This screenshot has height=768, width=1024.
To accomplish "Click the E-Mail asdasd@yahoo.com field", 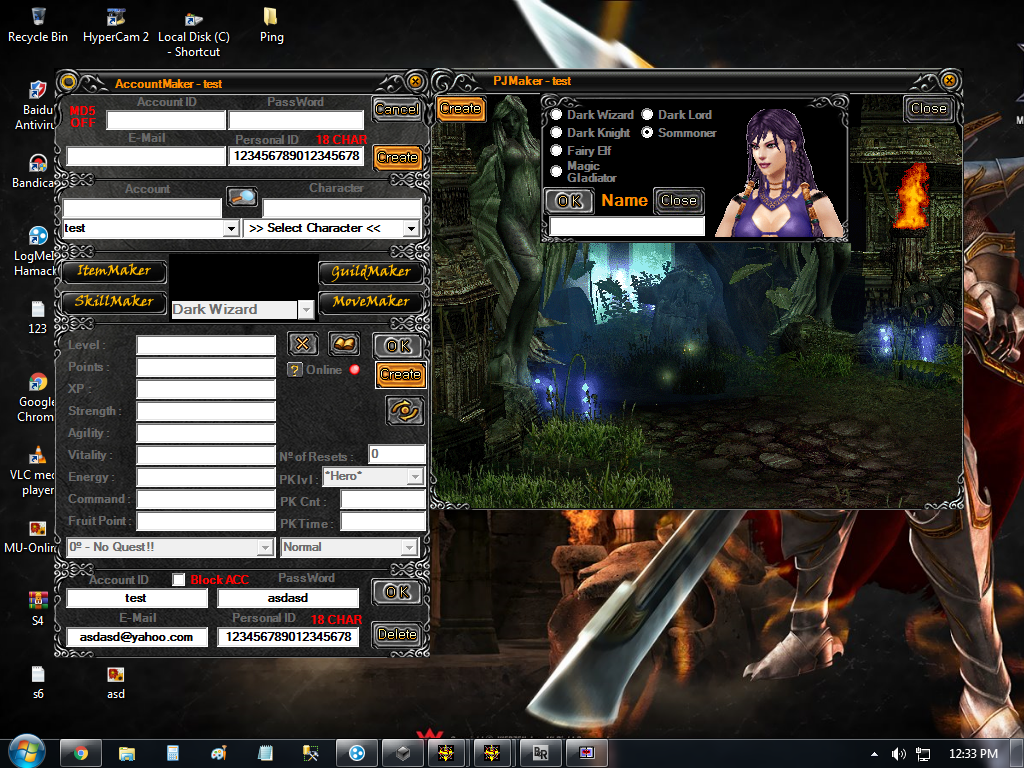I will point(137,637).
